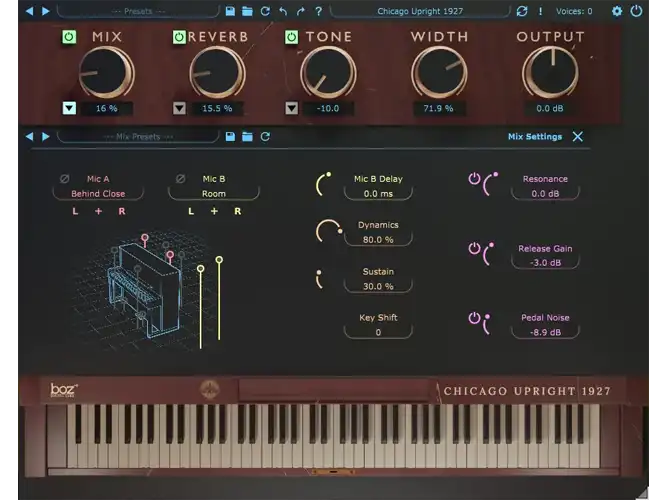This screenshot has width=667, height=500.
Task: Click Mic B plus button
Action: (x=214, y=211)
